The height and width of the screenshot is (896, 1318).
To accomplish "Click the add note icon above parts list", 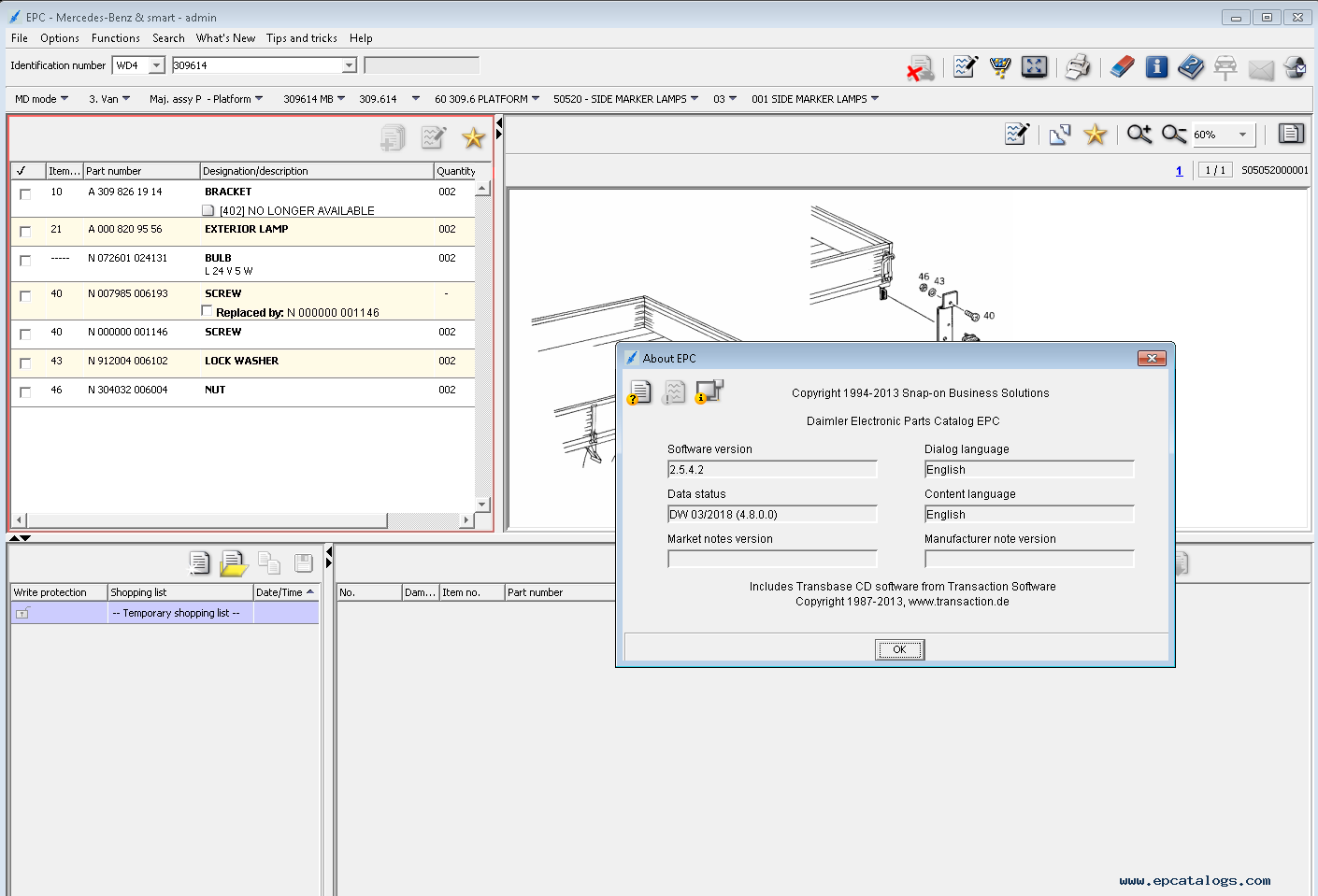I will click(x=393, y=138).
